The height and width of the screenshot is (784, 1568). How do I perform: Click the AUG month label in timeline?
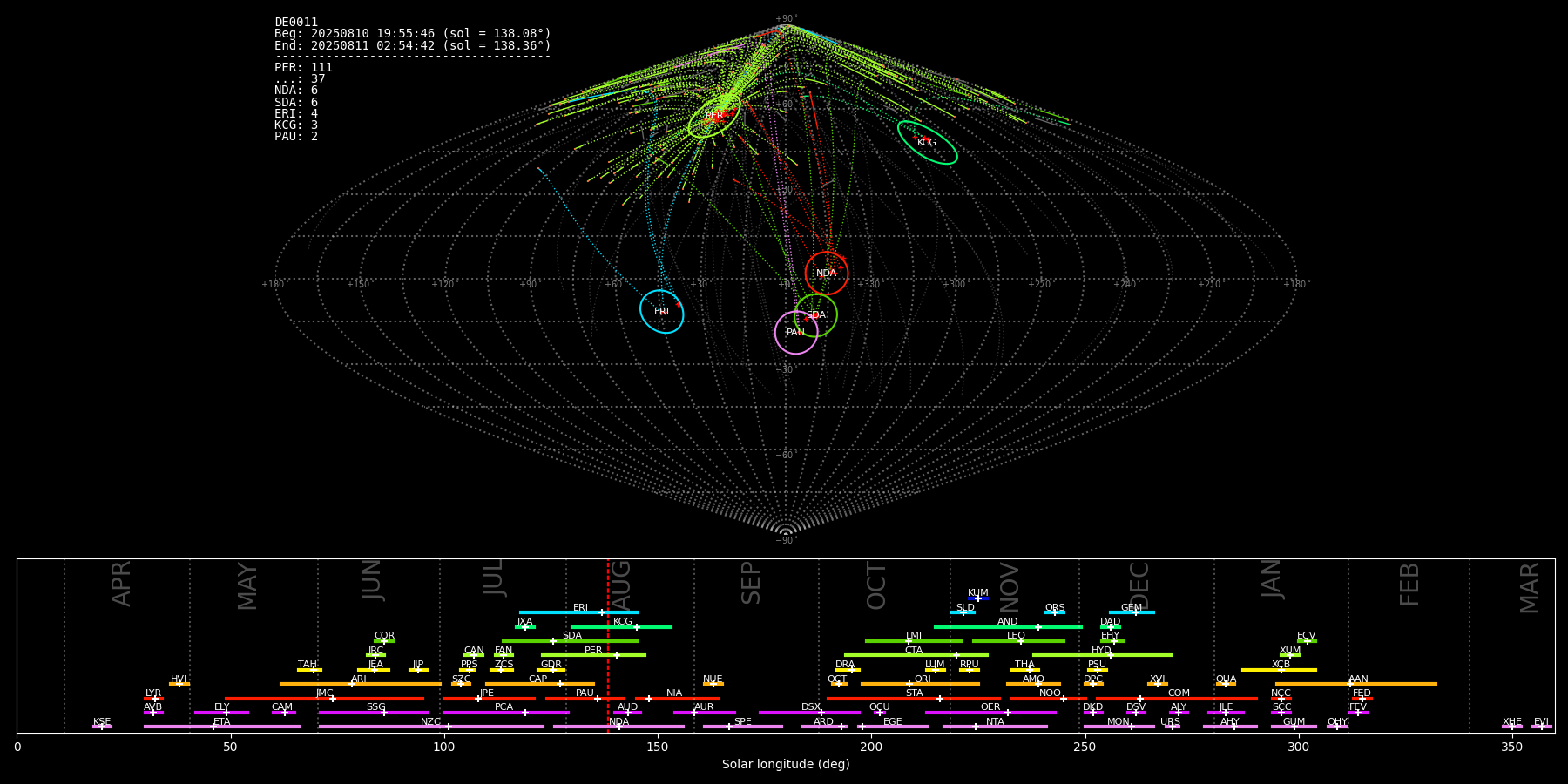(622, 586)
